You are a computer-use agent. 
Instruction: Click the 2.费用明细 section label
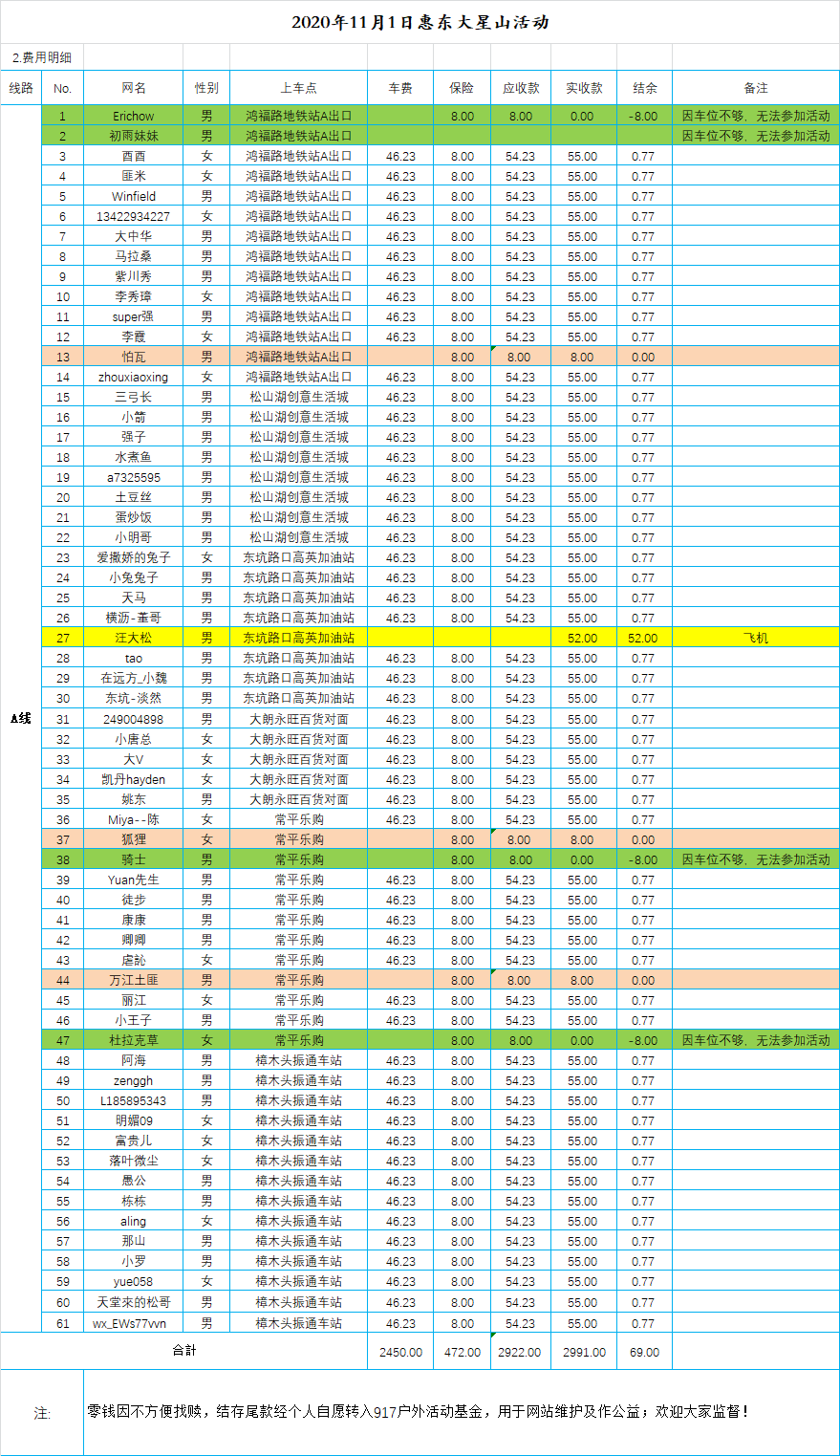click(42, 57)
